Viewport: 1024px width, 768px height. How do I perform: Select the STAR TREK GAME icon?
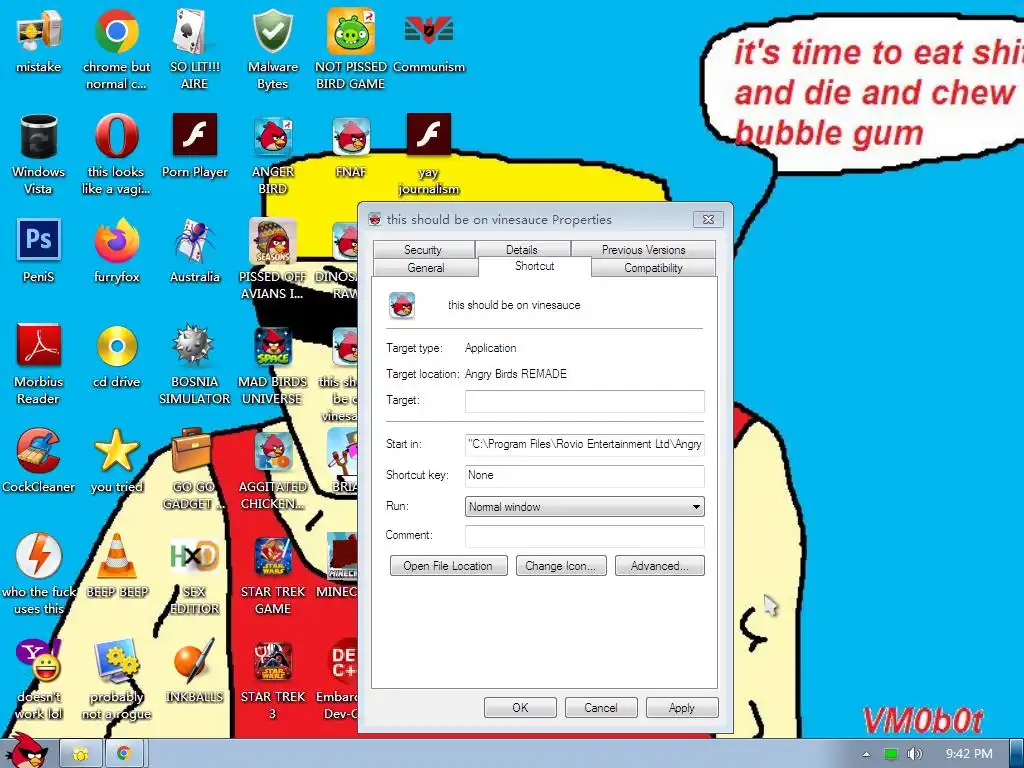[x=272, y=575]
